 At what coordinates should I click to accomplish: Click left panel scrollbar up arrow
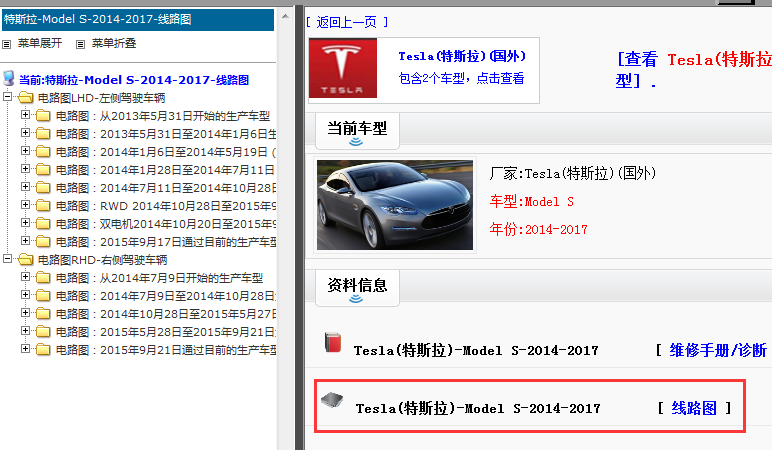pos(285,16)
